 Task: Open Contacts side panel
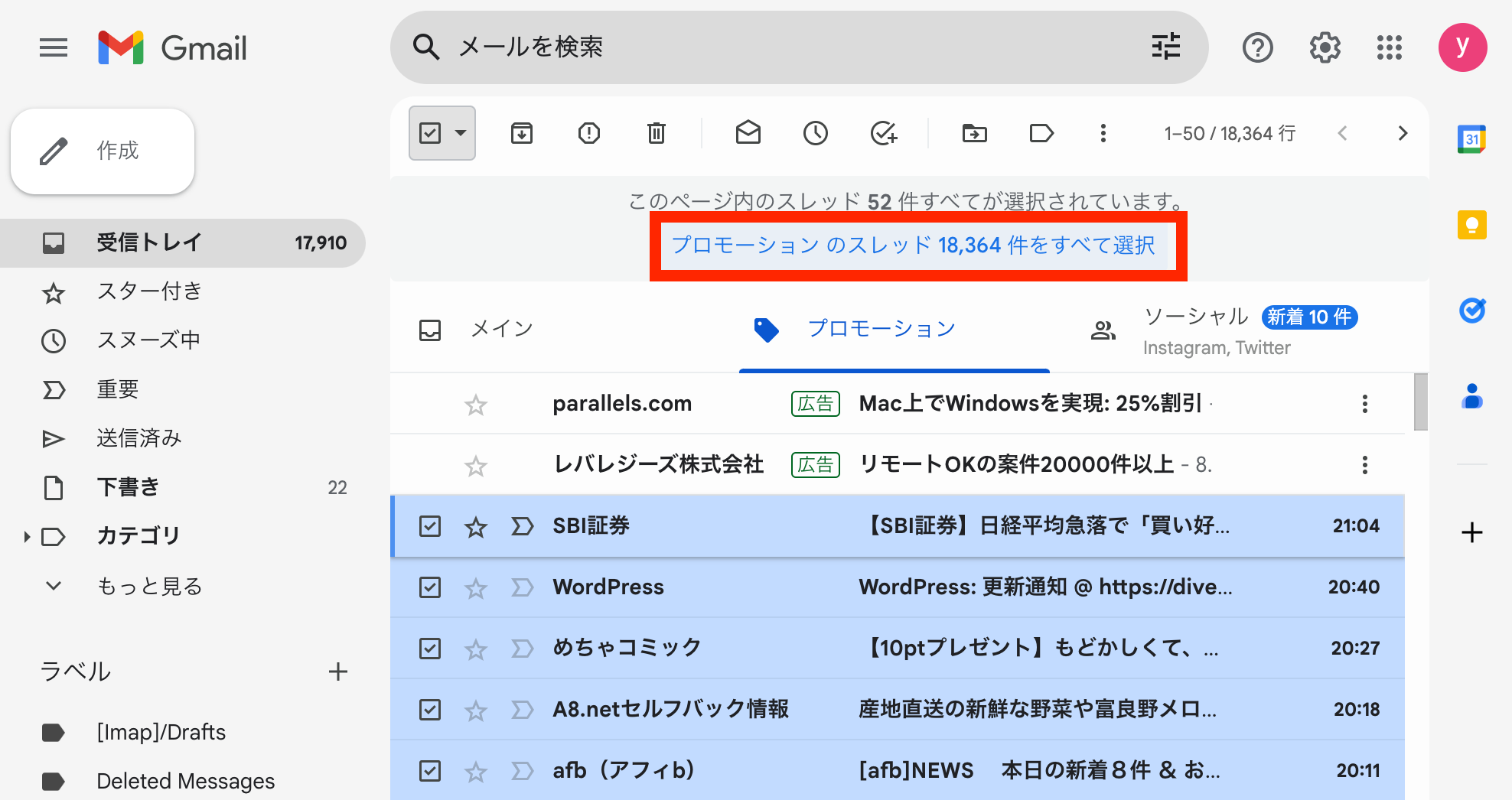click(1471, 396)
